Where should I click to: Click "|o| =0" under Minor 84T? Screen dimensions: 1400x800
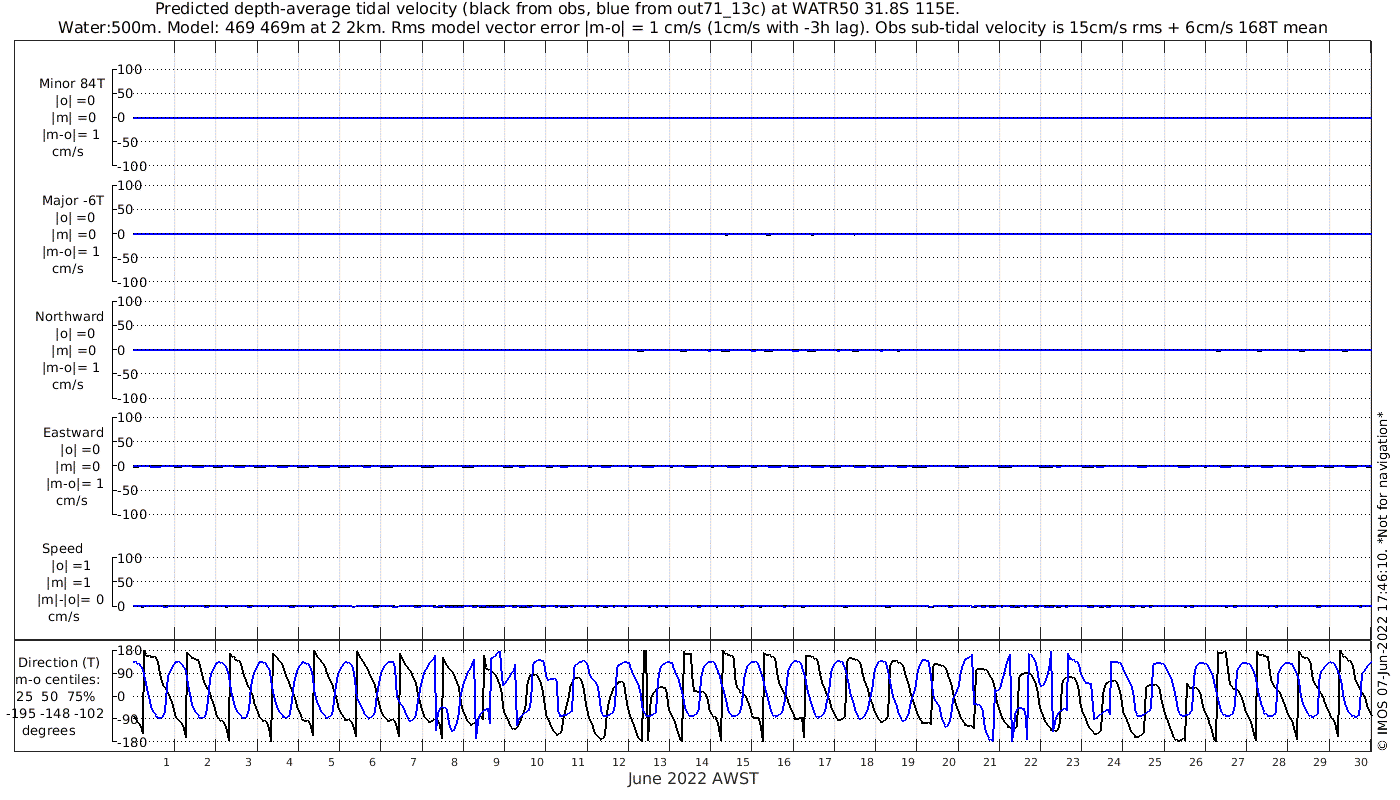[75, 101]
